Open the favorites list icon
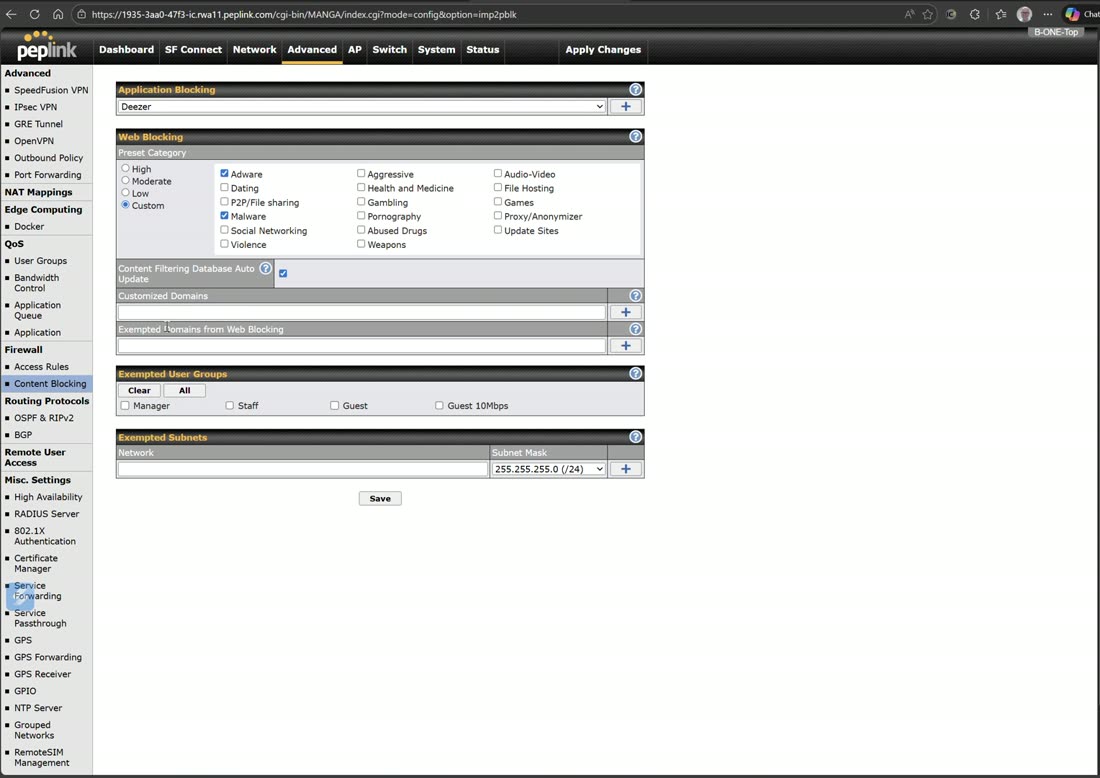Viewport: 1100px width, 778px height. click(1000, 14)
